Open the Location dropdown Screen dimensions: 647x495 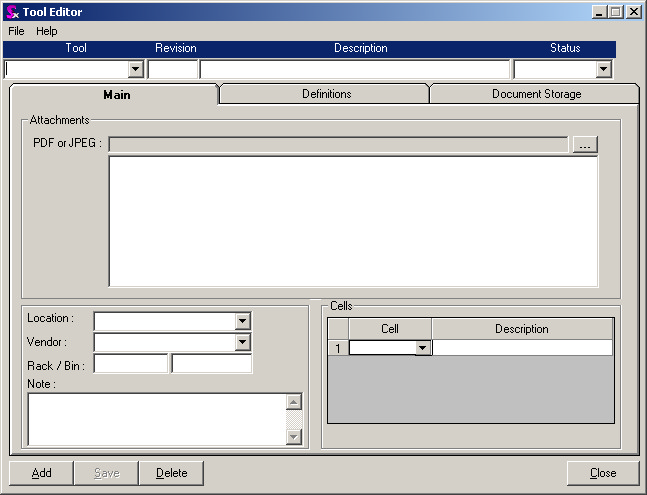point(242,321)
